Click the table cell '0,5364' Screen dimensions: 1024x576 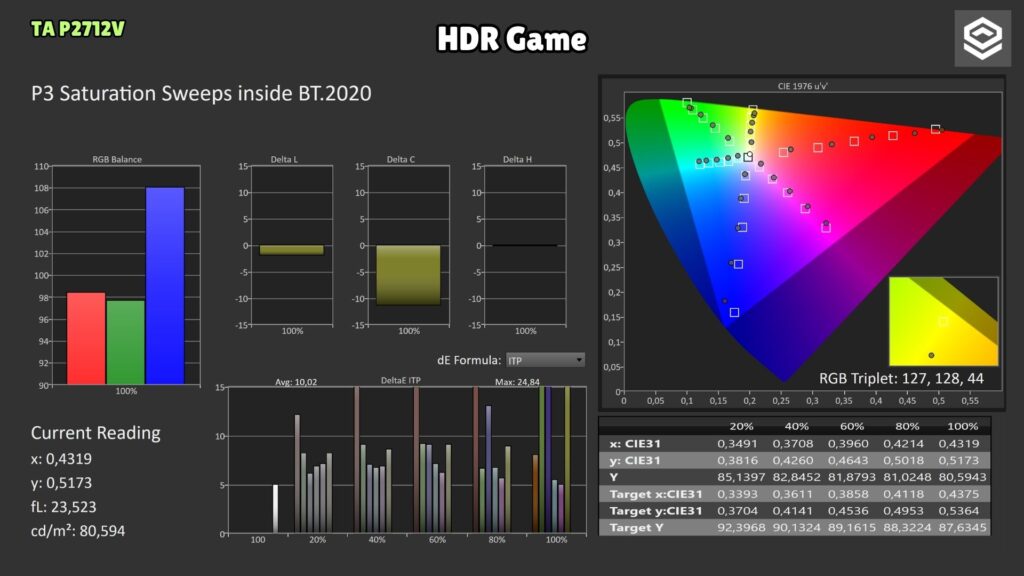tap(959, 511)
